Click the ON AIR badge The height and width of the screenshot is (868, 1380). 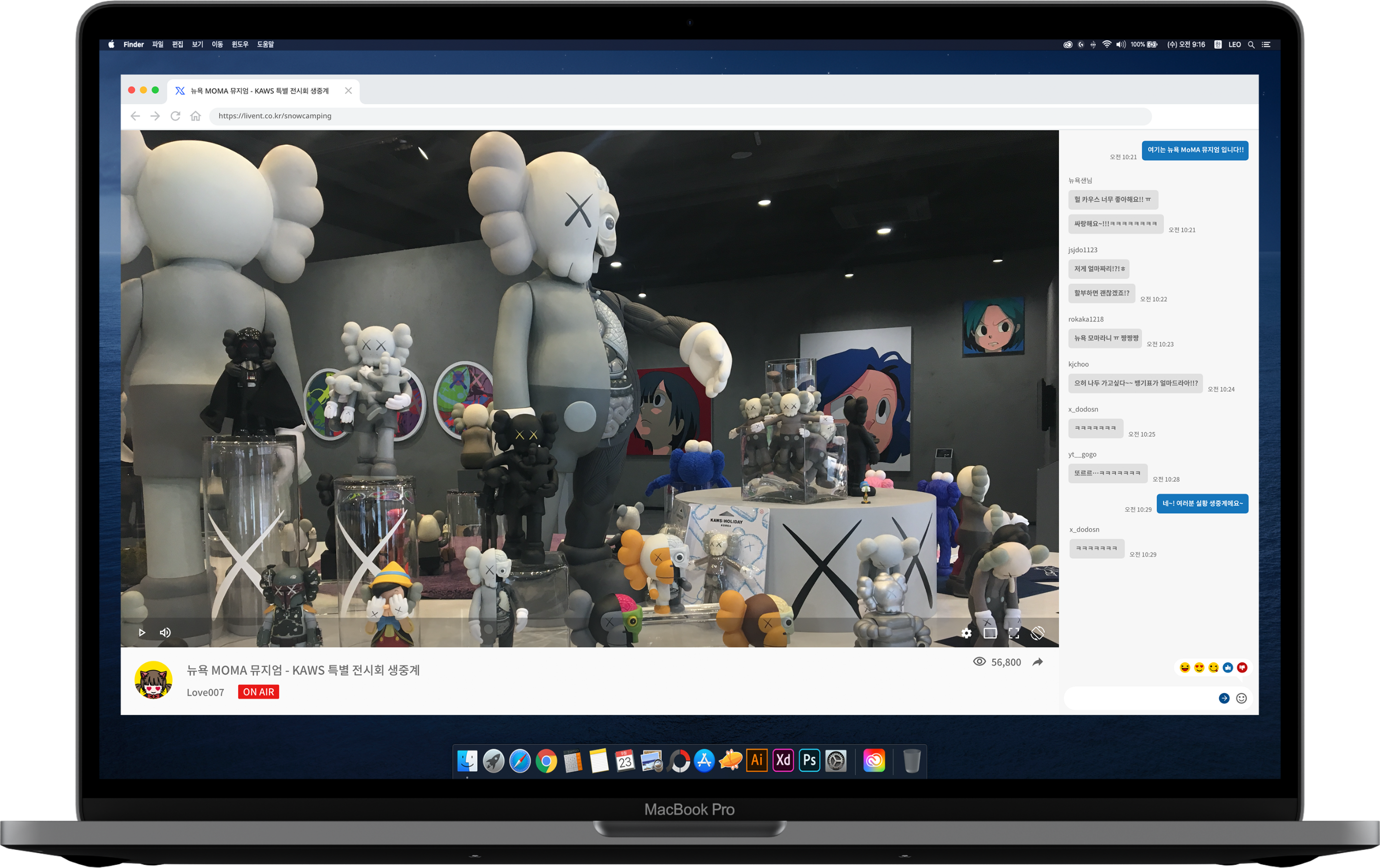(x=258, y=692)
